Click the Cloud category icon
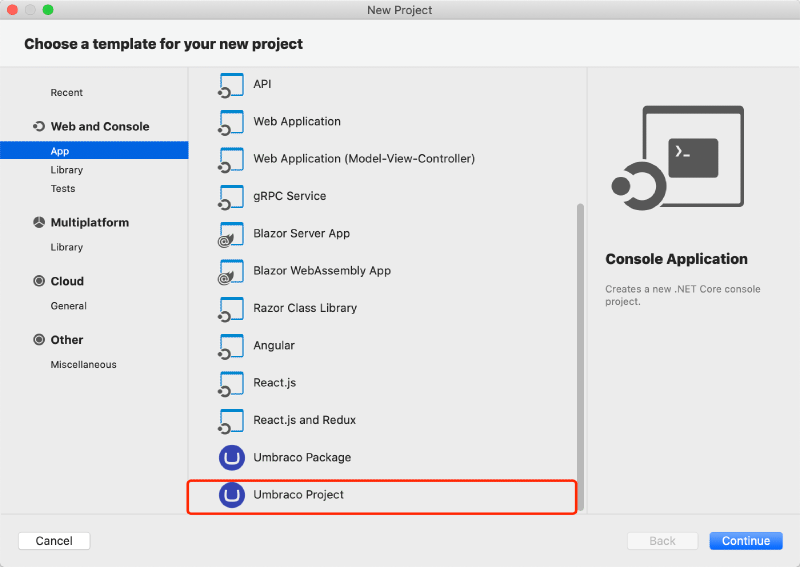The height and width of the screenshot is (567, 800). coord(39,281)
